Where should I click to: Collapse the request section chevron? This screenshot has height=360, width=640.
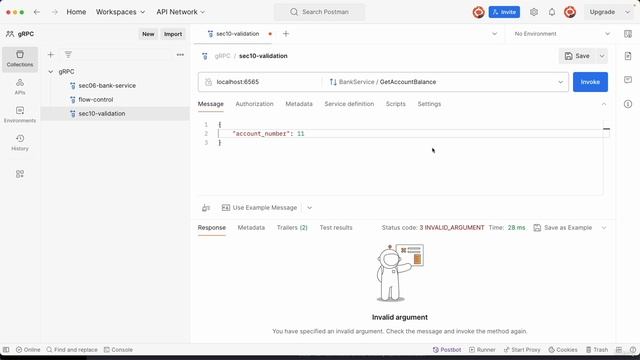click(x=604, y=104)
